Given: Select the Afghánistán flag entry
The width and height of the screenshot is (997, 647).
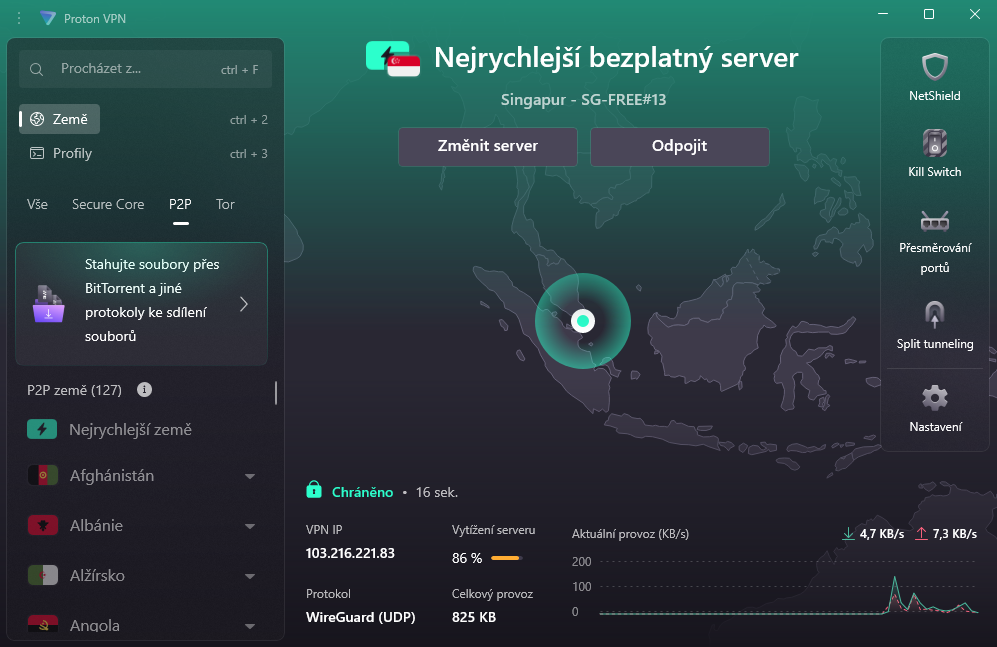Looking at the screenshot, I should [x=41, y=476].
